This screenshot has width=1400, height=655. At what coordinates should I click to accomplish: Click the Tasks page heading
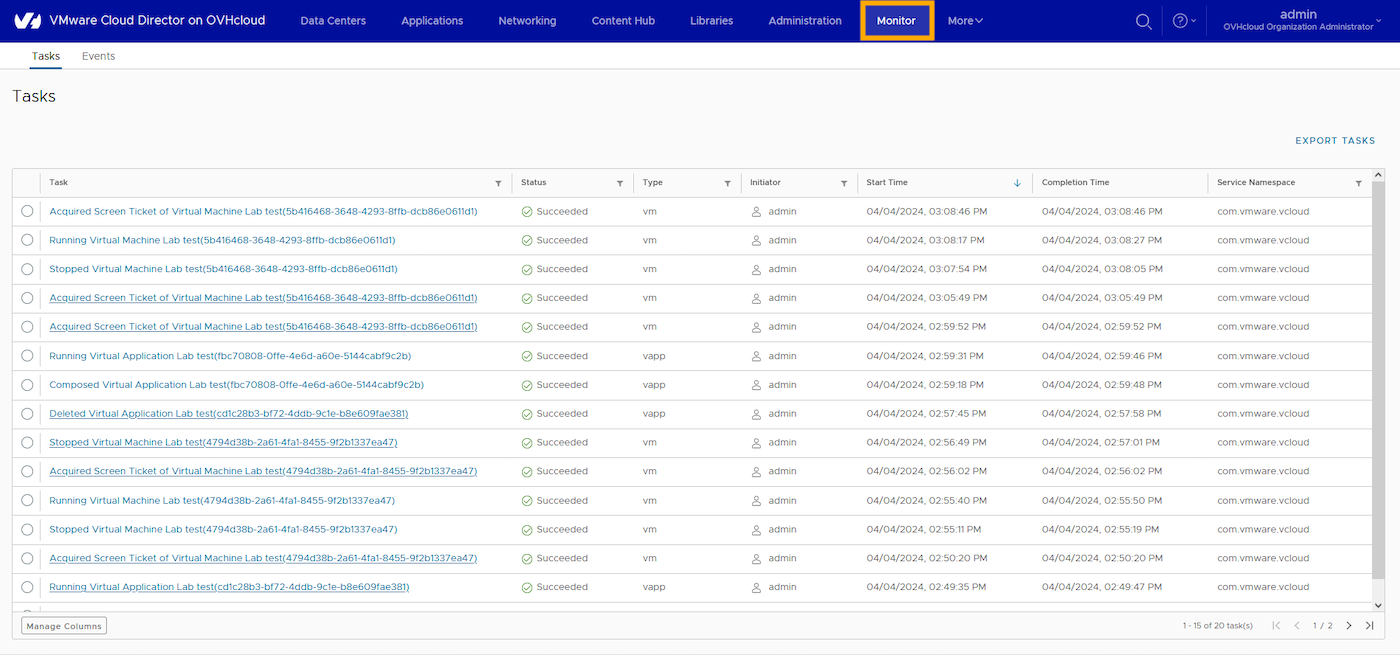[34, 97]
